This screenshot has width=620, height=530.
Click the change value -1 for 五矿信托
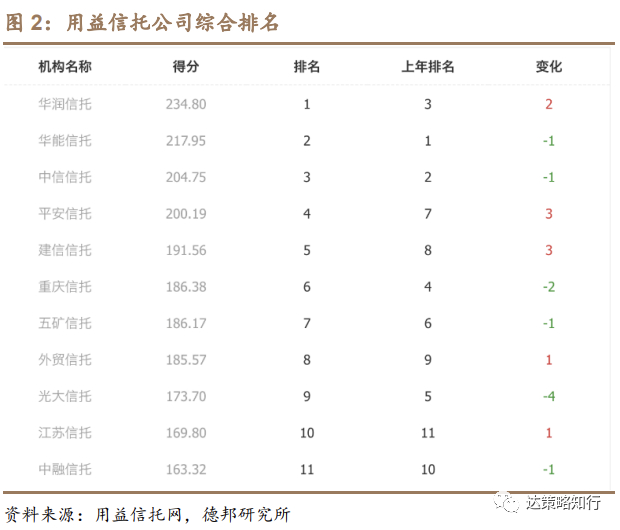pos(549,323)
